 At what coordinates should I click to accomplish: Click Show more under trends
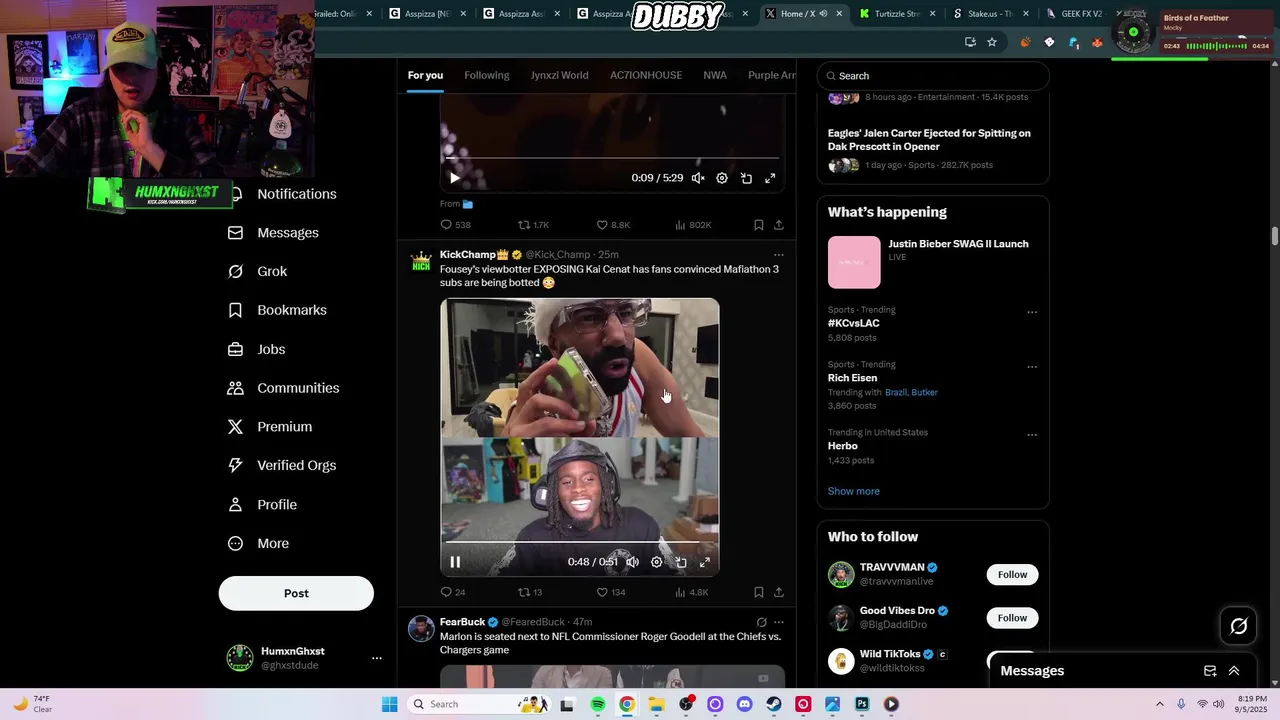coord(854,491)
